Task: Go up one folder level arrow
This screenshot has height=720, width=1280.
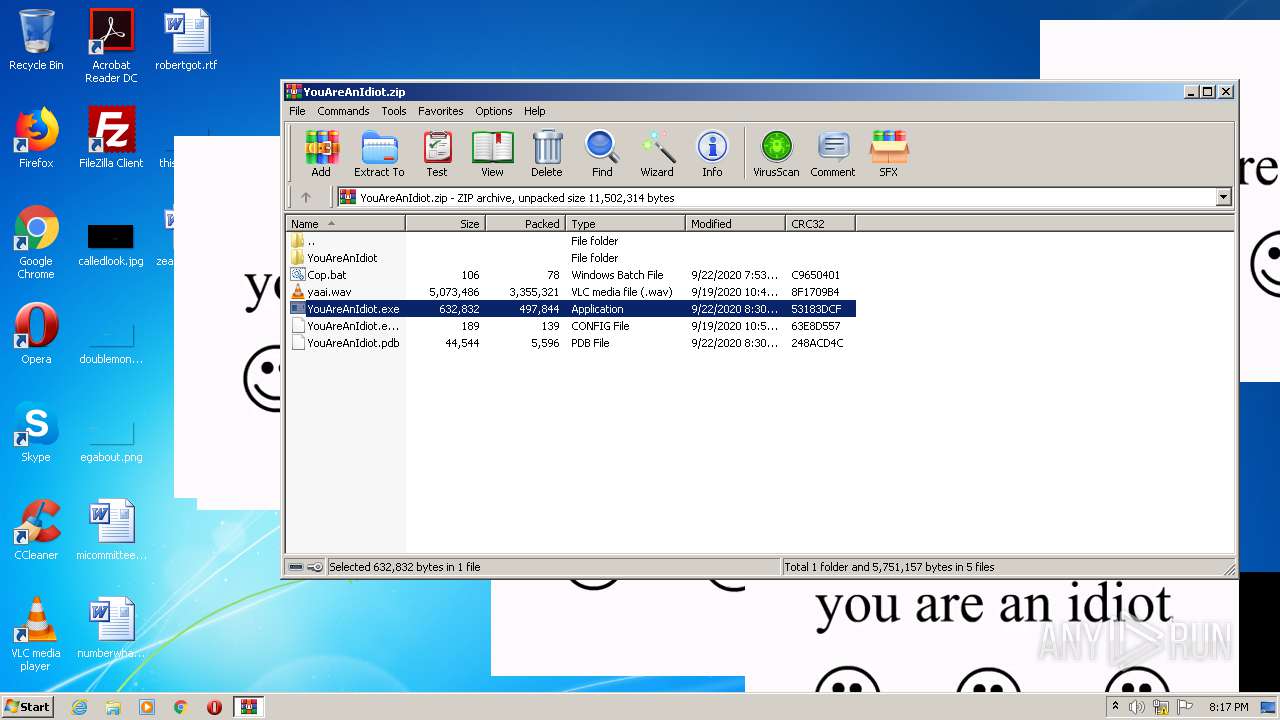Action: click(x=306, y=197)
